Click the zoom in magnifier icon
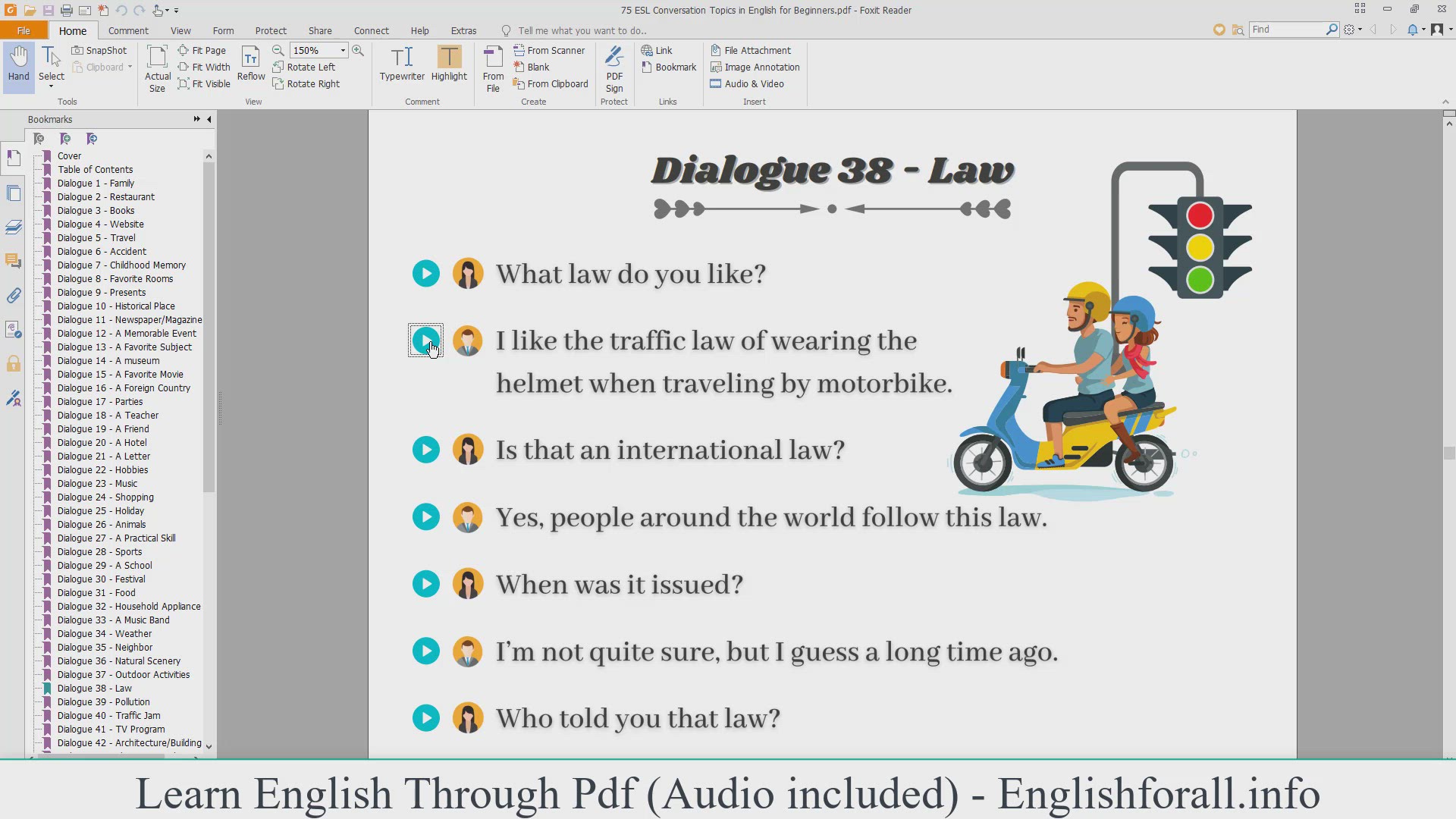The height and width of the screenshot is (819, 1456). tap(358, 50)
